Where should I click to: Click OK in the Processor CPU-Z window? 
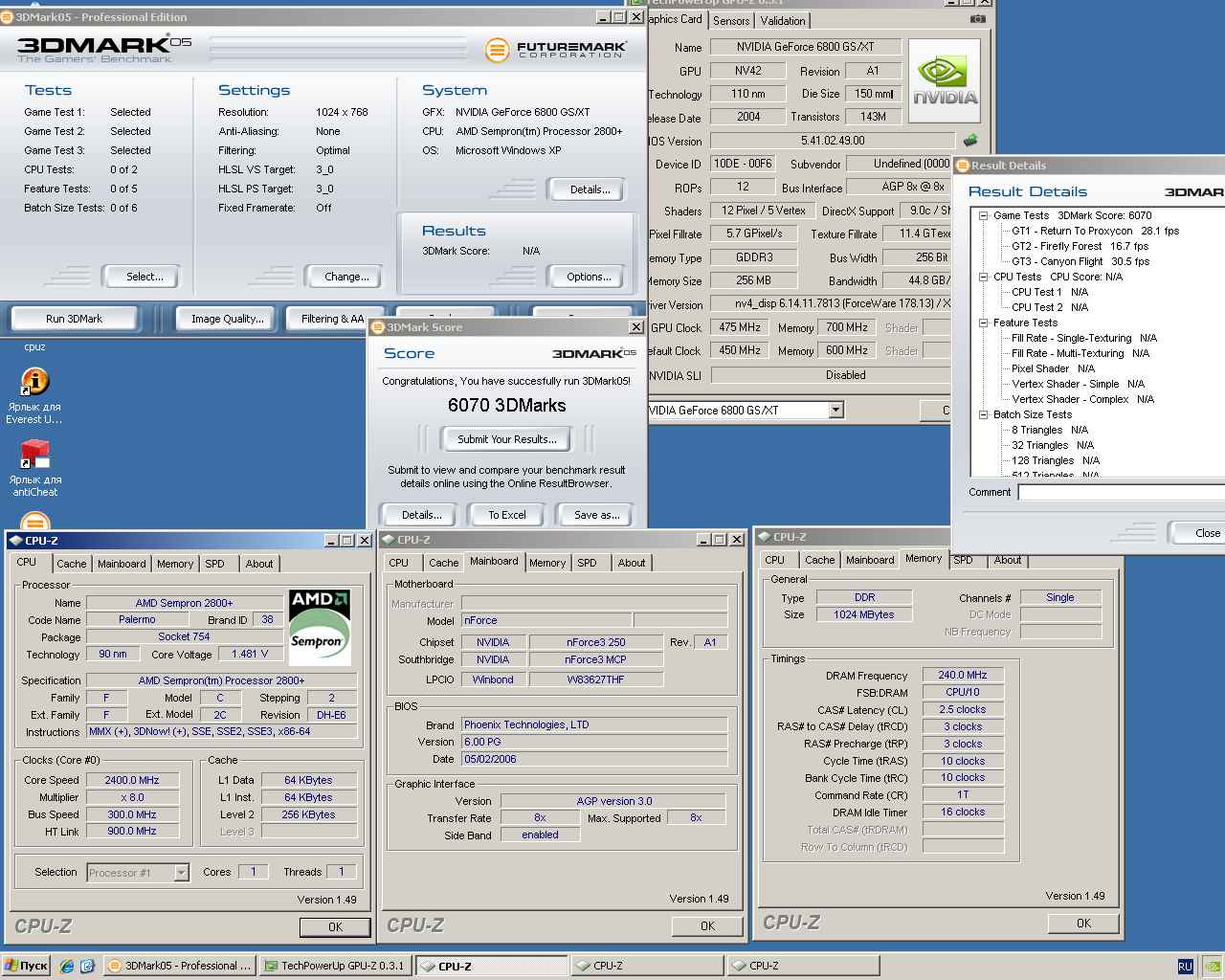[335, 927]
